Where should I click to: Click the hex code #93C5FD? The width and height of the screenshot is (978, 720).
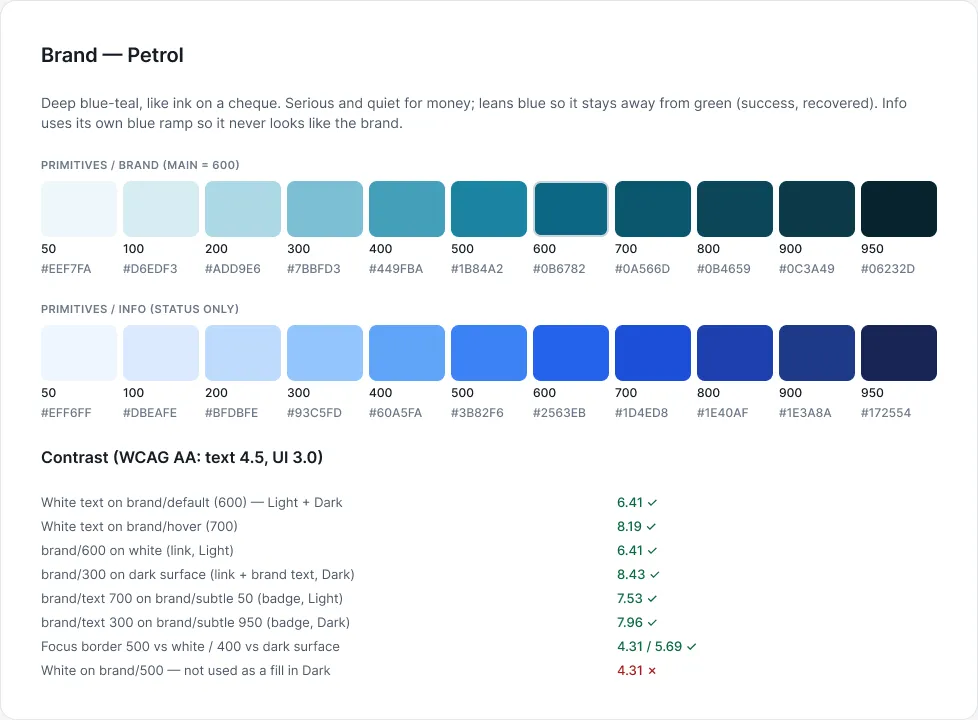tap(314, 413)
